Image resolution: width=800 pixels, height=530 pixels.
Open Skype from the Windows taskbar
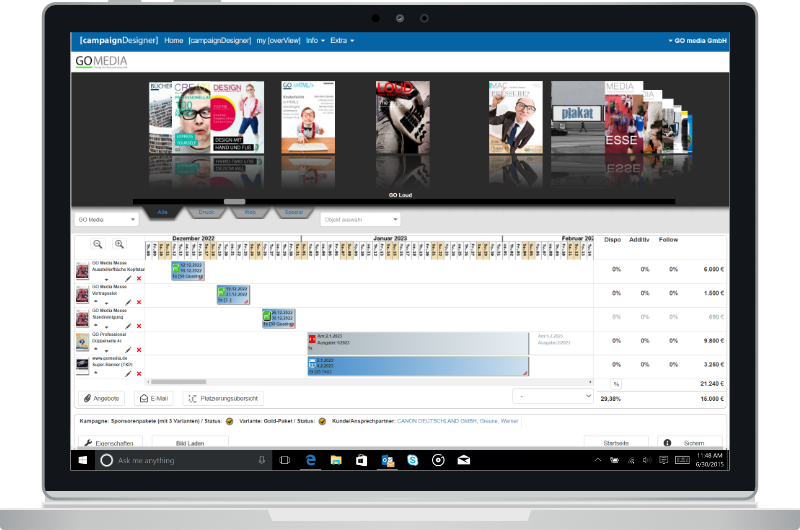click(411, 461)
